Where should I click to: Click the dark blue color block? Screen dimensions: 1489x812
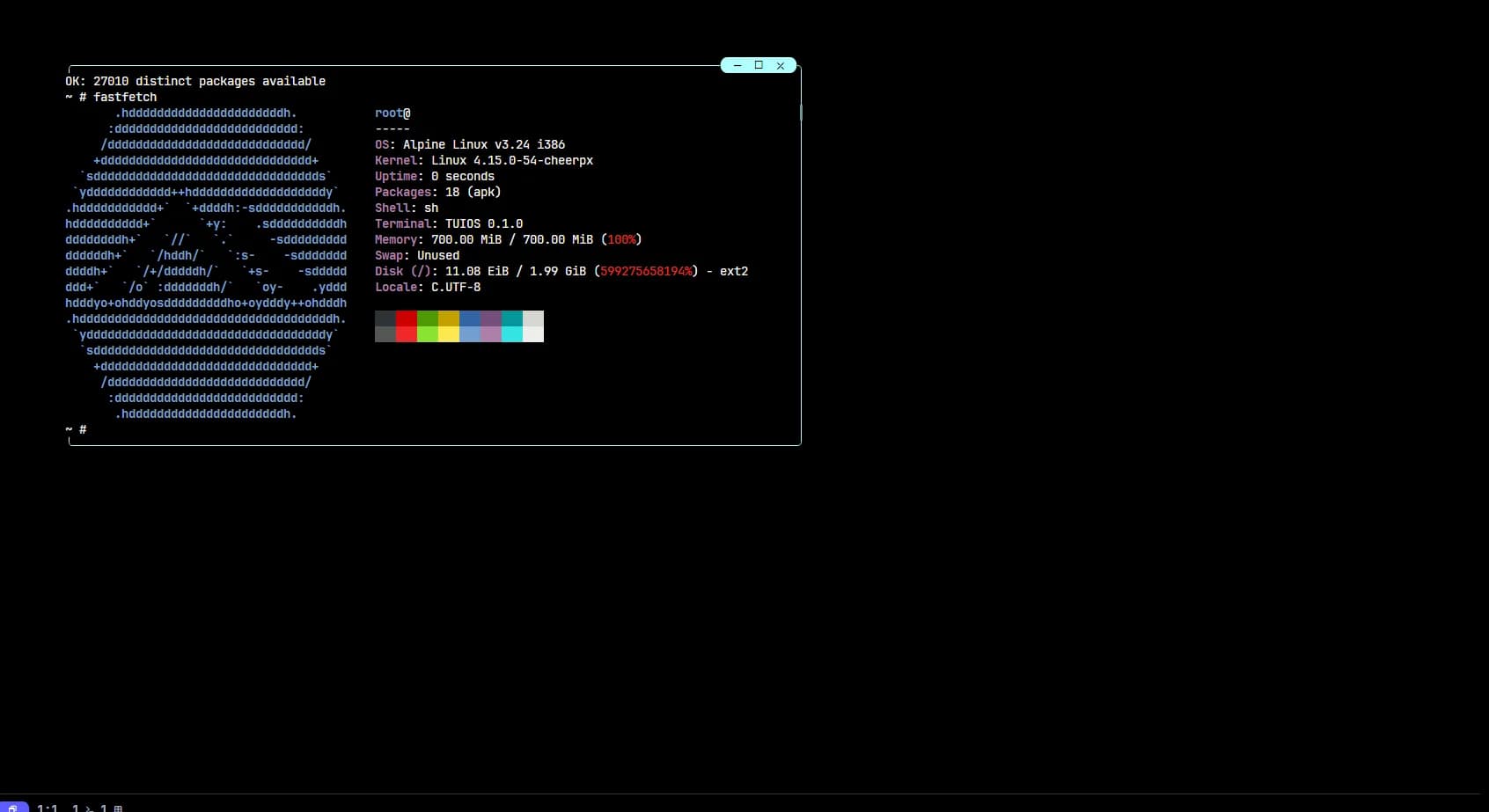[470, 318]
